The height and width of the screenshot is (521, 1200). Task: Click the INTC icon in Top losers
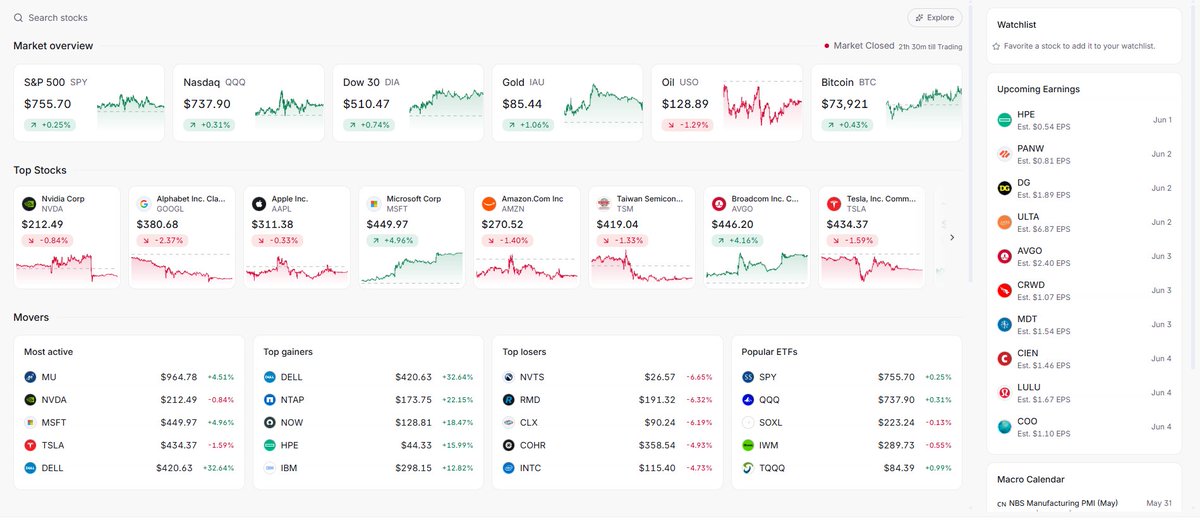[509, 468]
